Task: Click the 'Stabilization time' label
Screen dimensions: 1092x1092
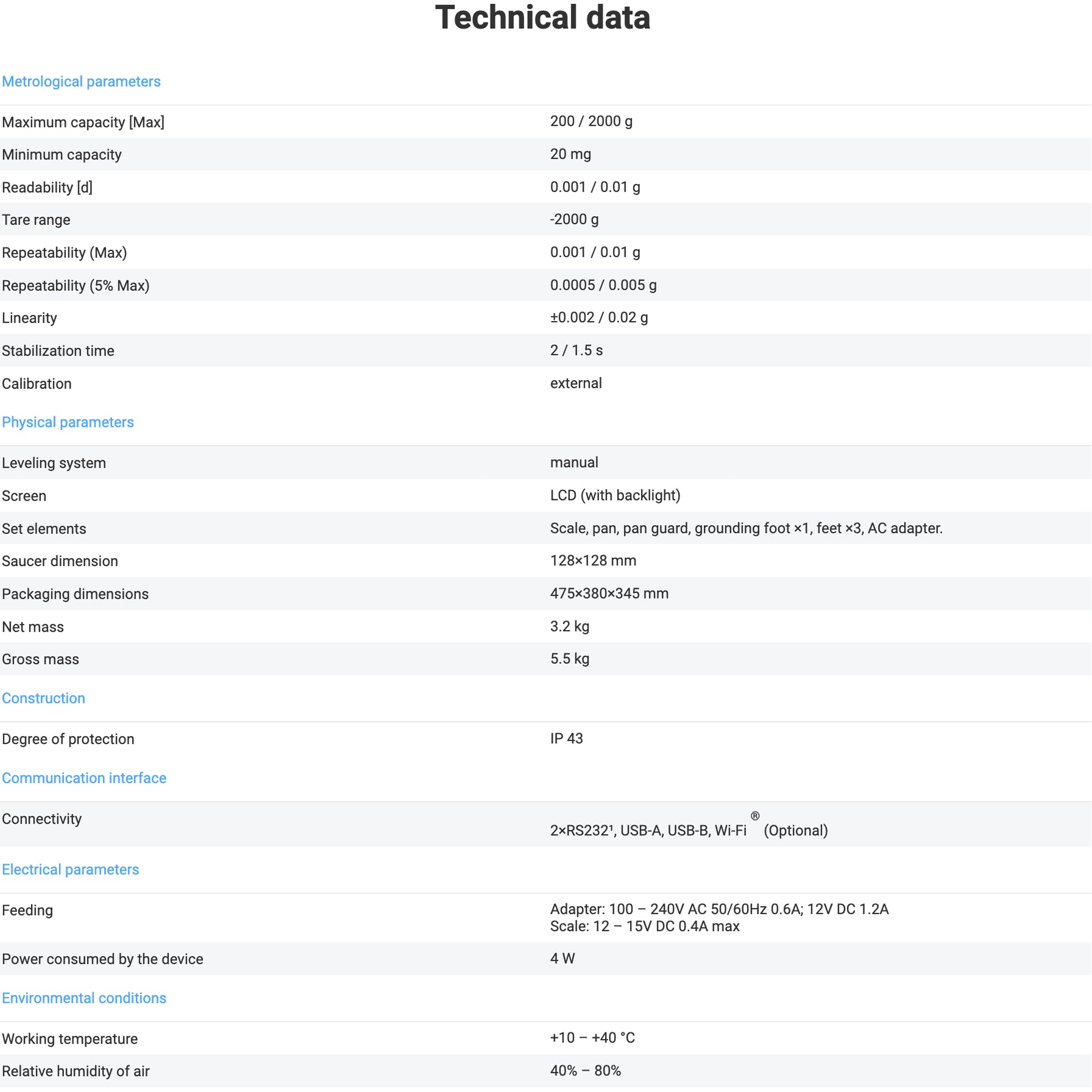Action: click(58, 351)
